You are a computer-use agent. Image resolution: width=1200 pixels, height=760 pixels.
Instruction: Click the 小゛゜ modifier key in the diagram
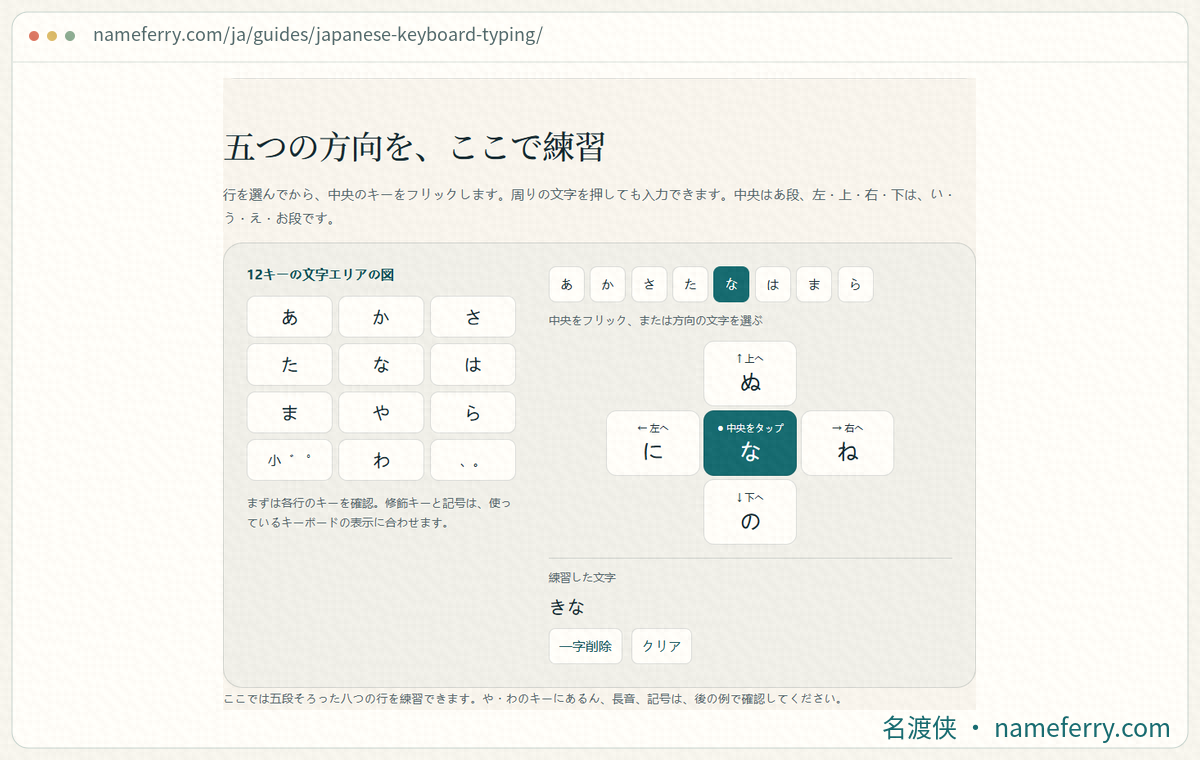(290, 460)
